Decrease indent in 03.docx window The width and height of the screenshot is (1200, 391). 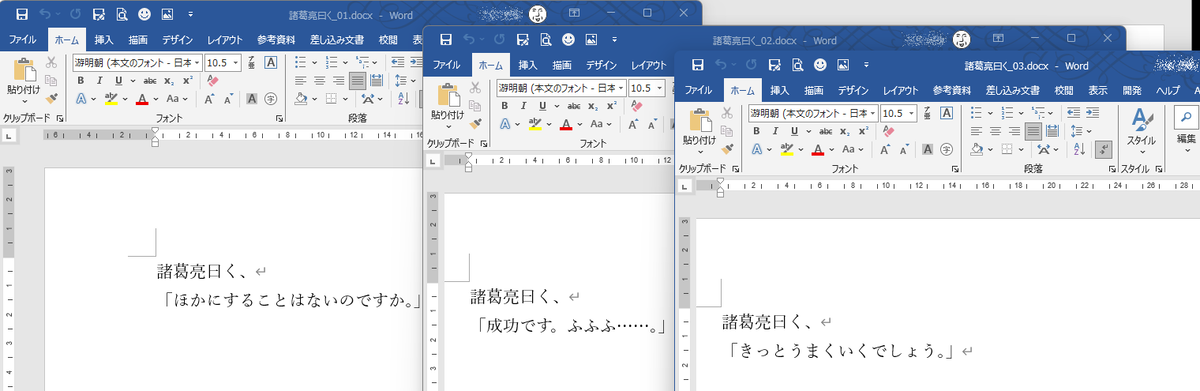pos(1073,113)
